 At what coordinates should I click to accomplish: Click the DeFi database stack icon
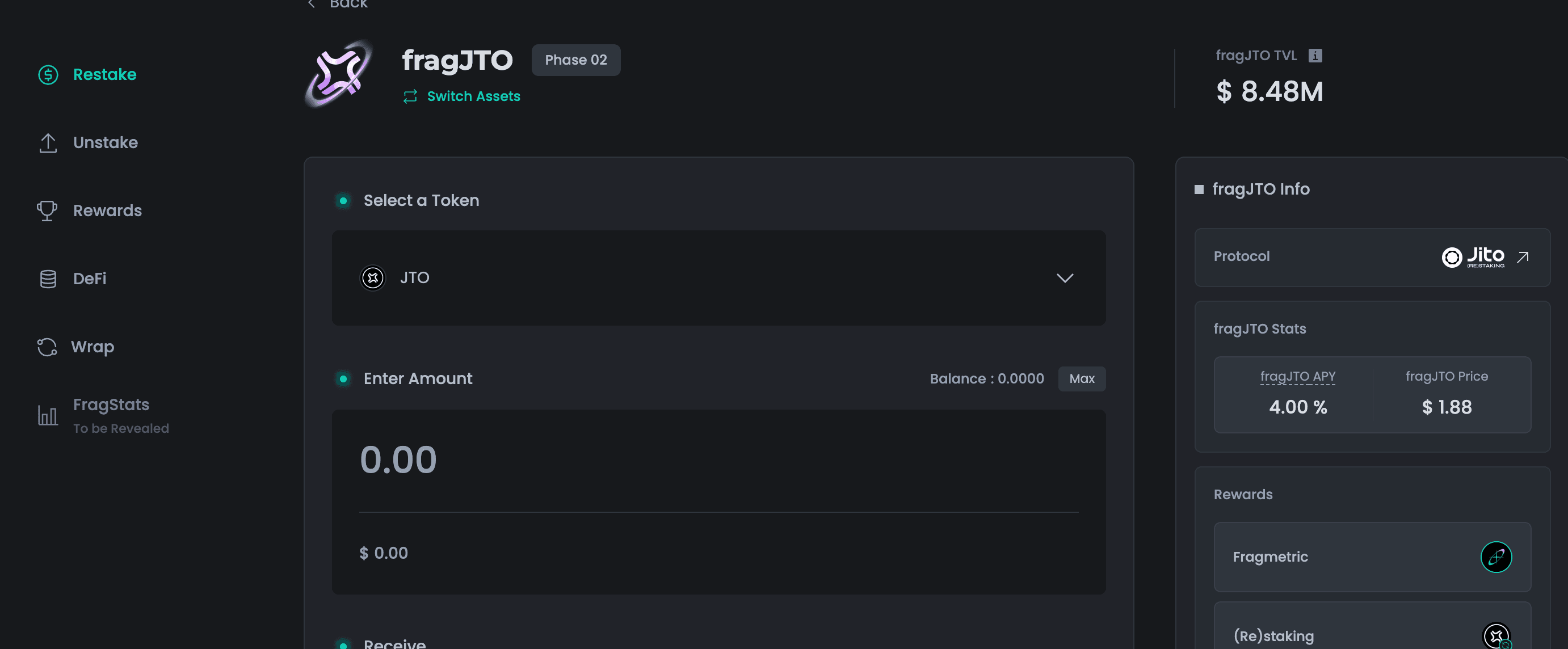pyautogui.click(x=48, y=279)
